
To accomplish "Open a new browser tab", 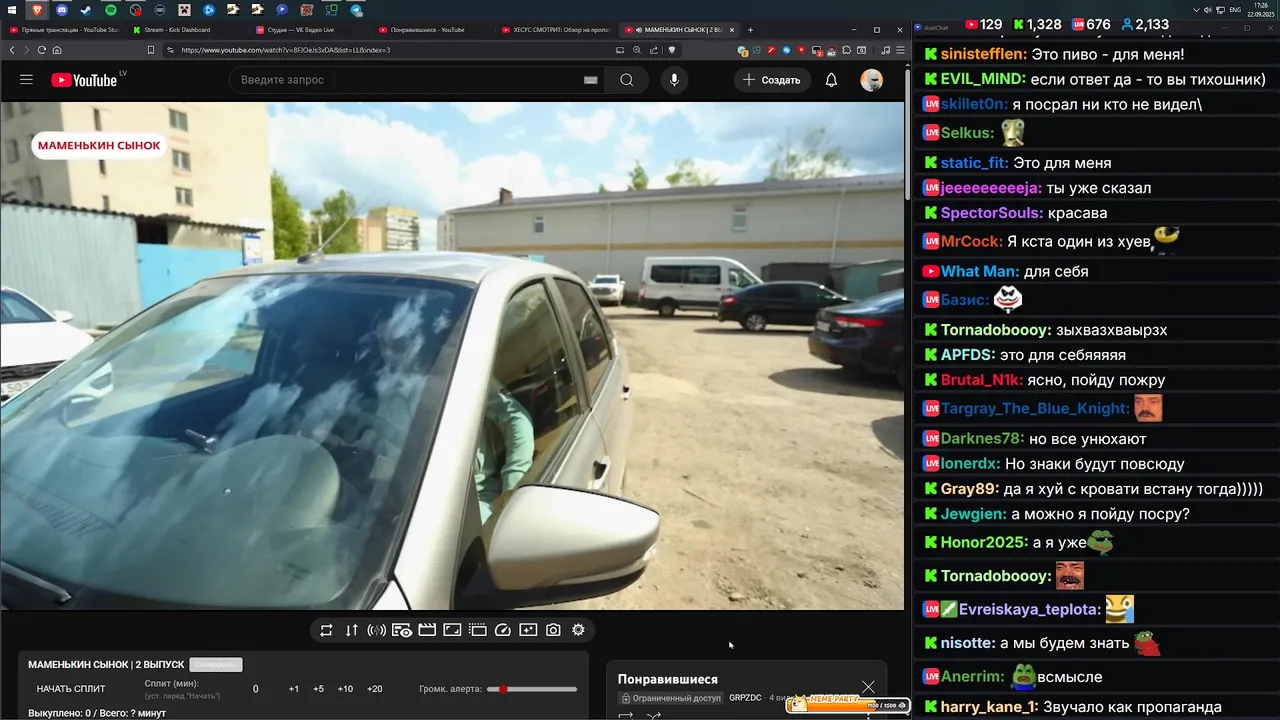I will point(751,30).
